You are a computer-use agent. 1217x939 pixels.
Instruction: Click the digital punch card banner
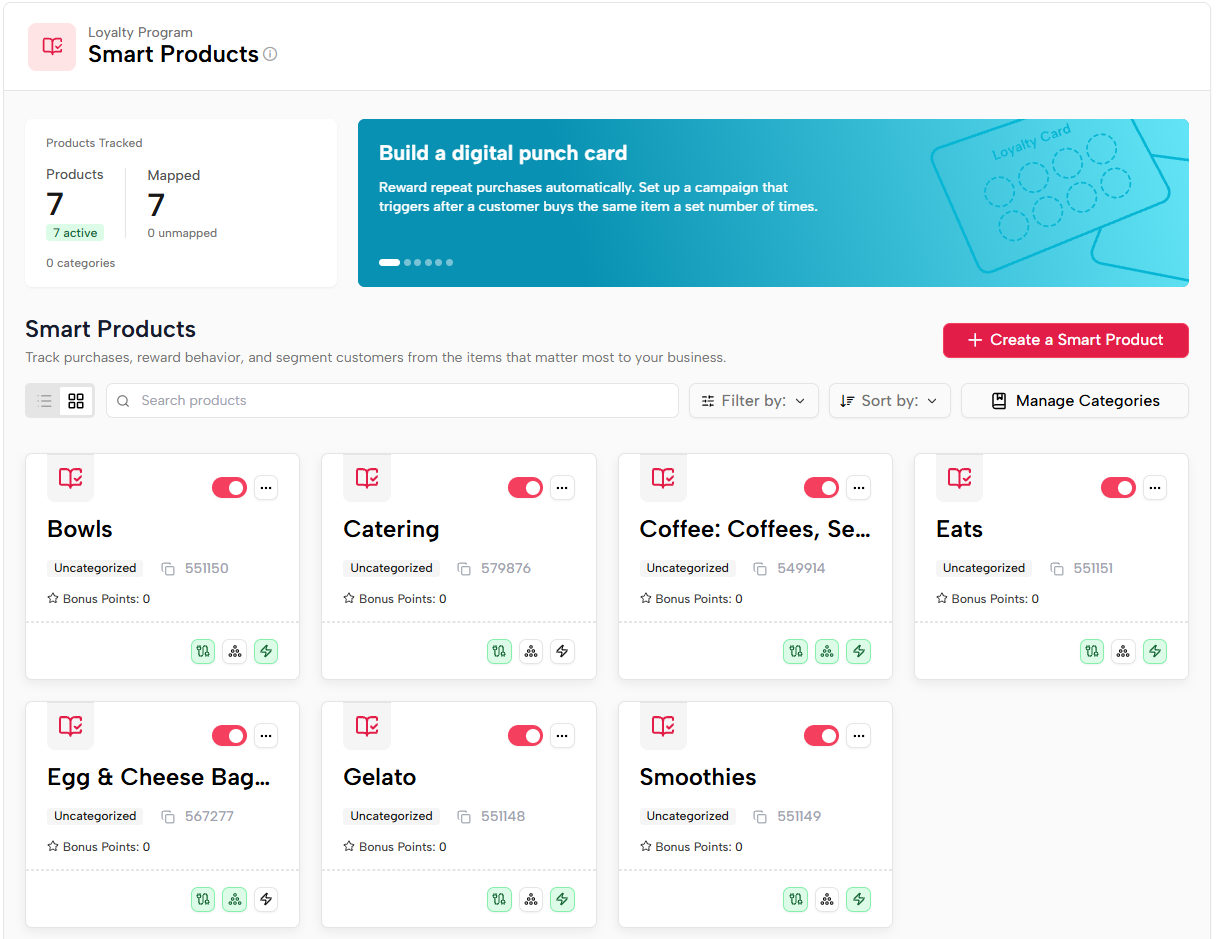[x=773, y=203]
